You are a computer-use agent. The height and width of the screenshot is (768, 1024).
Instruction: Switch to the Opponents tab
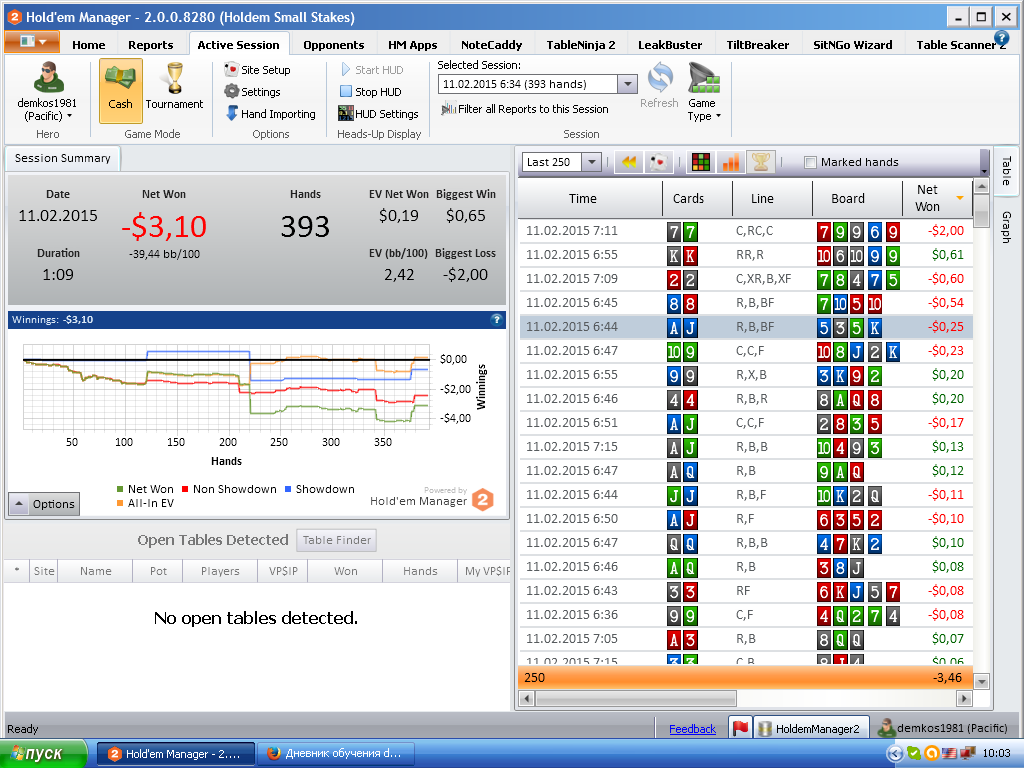click(x=334, y=45)
